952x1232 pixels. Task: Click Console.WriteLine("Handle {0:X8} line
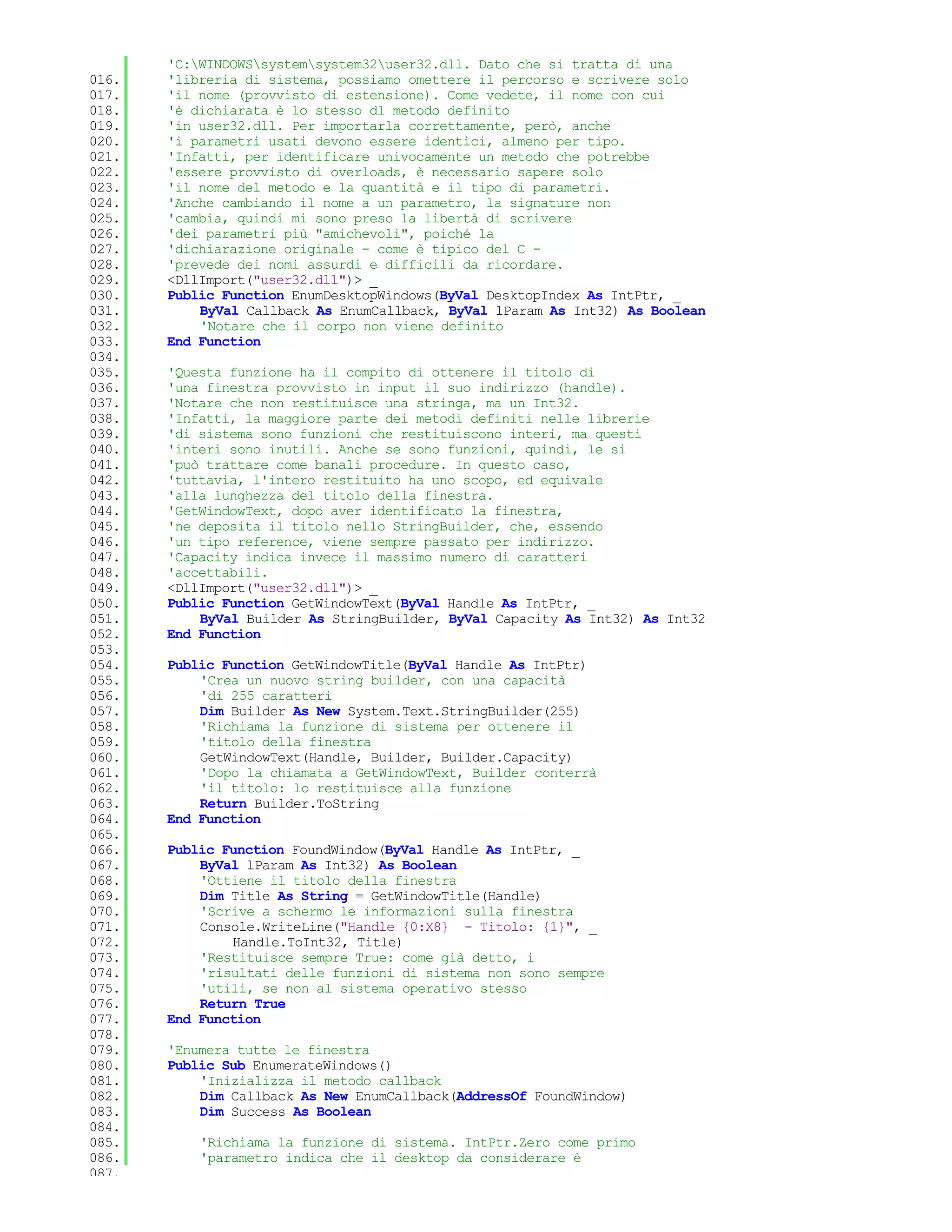[398, 927]
